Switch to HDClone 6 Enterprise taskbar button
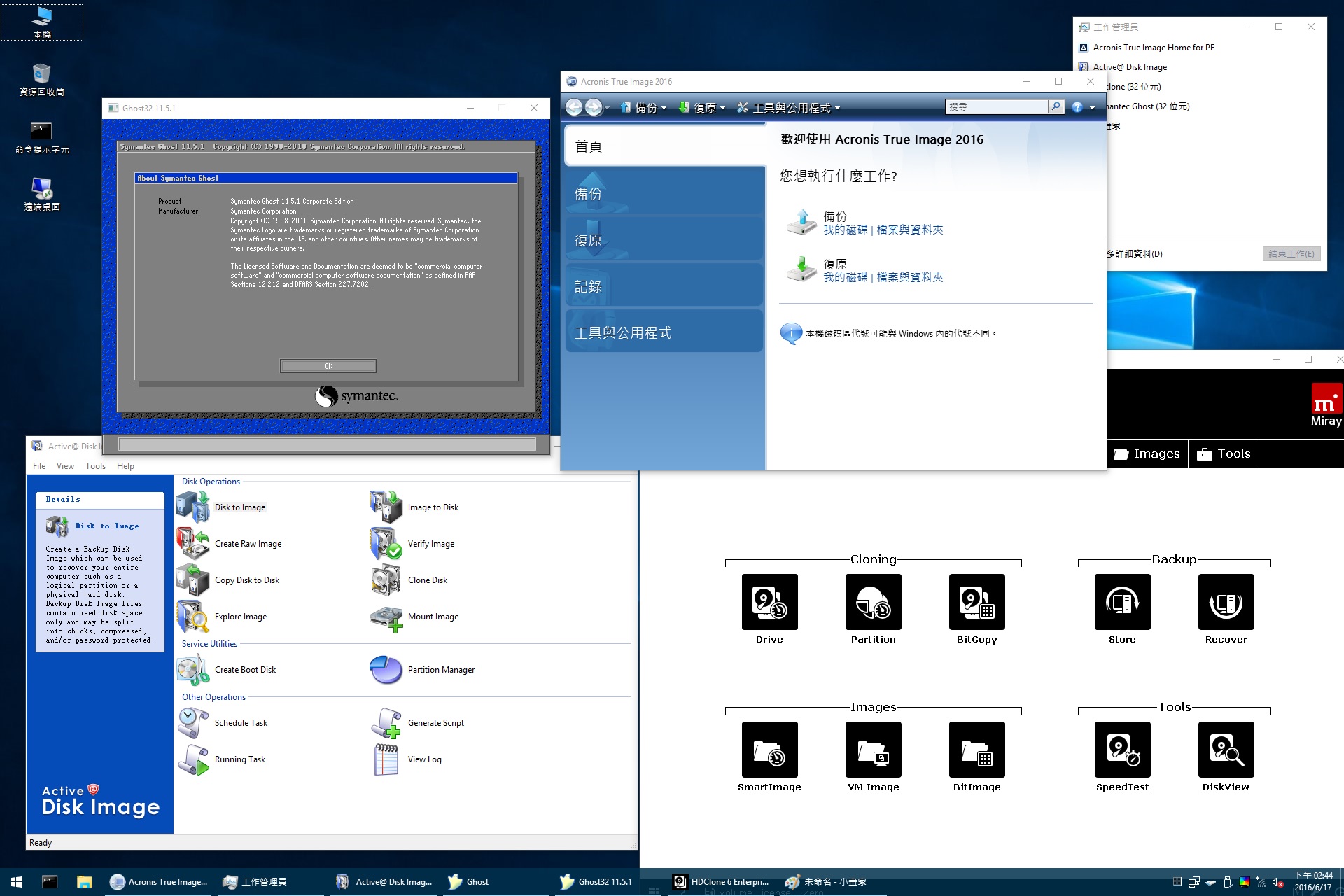1344x896 pixels. pyautogui.click(x=722, y=882)
